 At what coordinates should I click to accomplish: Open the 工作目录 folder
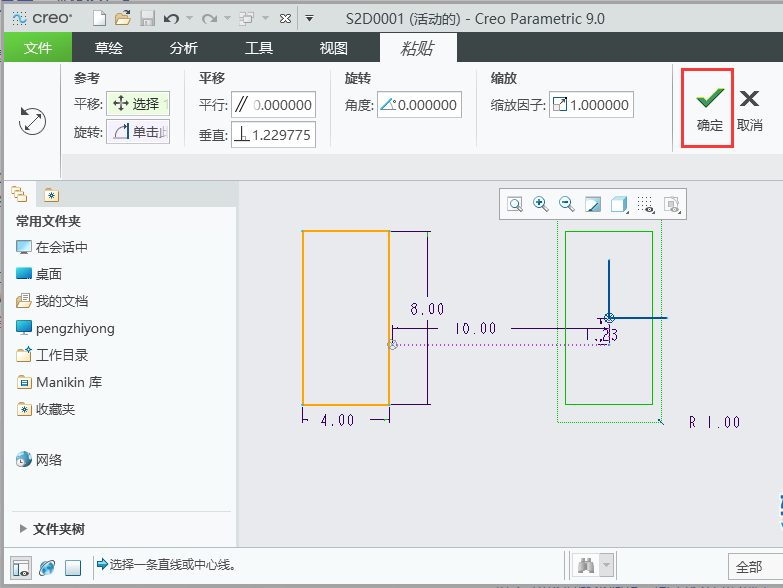point(51,355)
